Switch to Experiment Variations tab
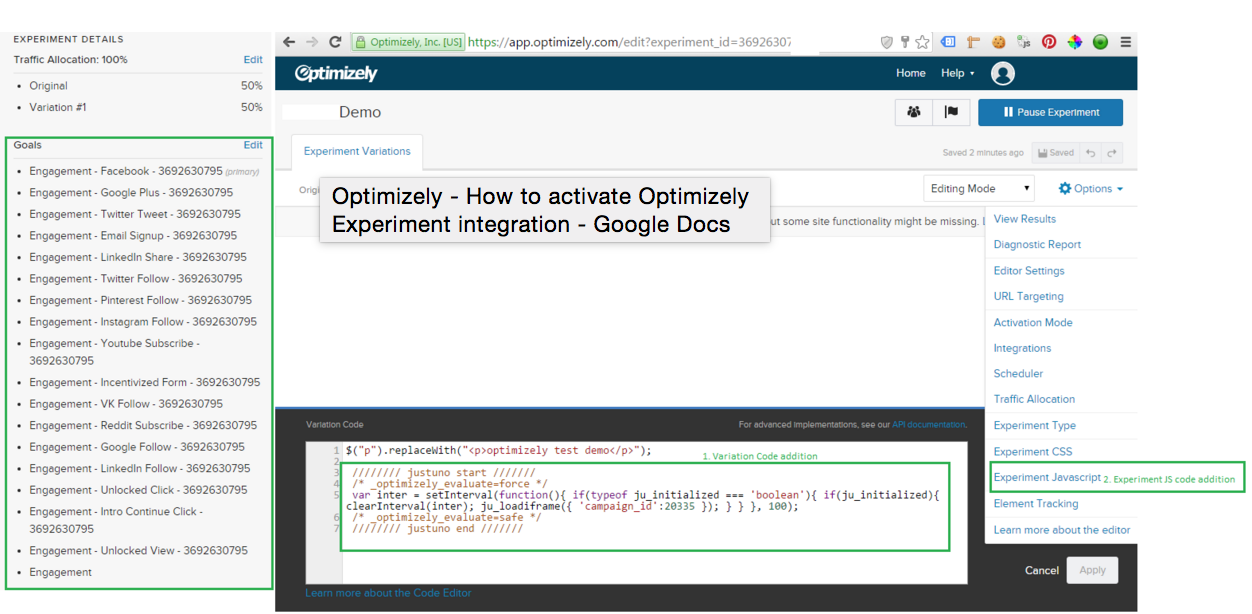This screenshot has height=614, width=1252. (357, 151)
